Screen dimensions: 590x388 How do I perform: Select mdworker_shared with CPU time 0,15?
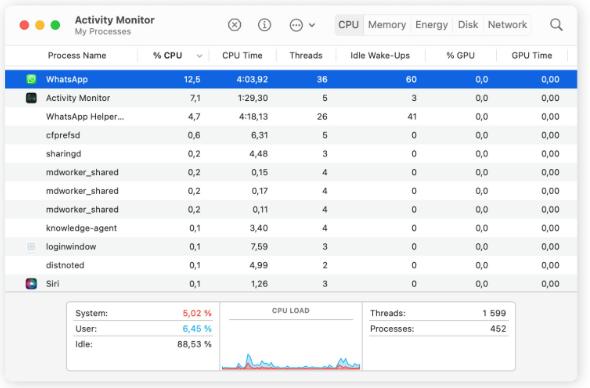coord(291,172)
